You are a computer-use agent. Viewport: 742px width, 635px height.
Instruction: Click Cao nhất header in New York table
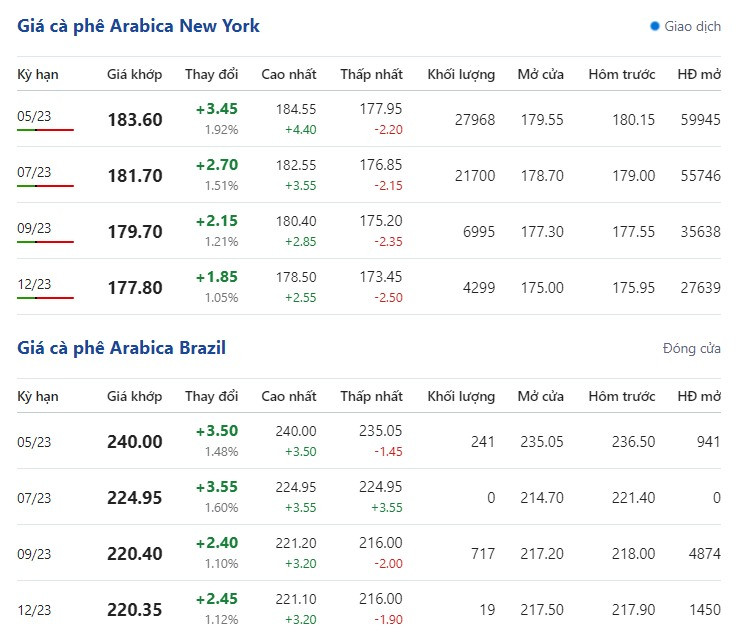(x=288, y=75)
